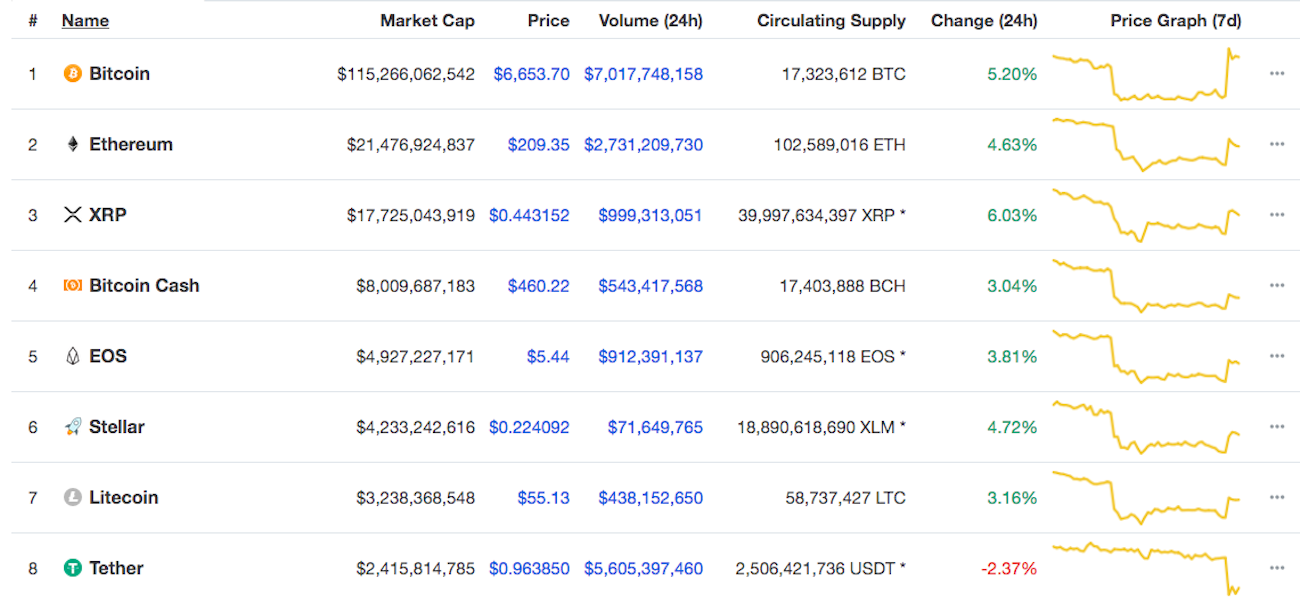Image resolution: width=1300 pixels, height=603 pixels.
Task: Open the more options menu for Bitcoin Cash
Action: pyautogui.click(x=1276, y=286)
